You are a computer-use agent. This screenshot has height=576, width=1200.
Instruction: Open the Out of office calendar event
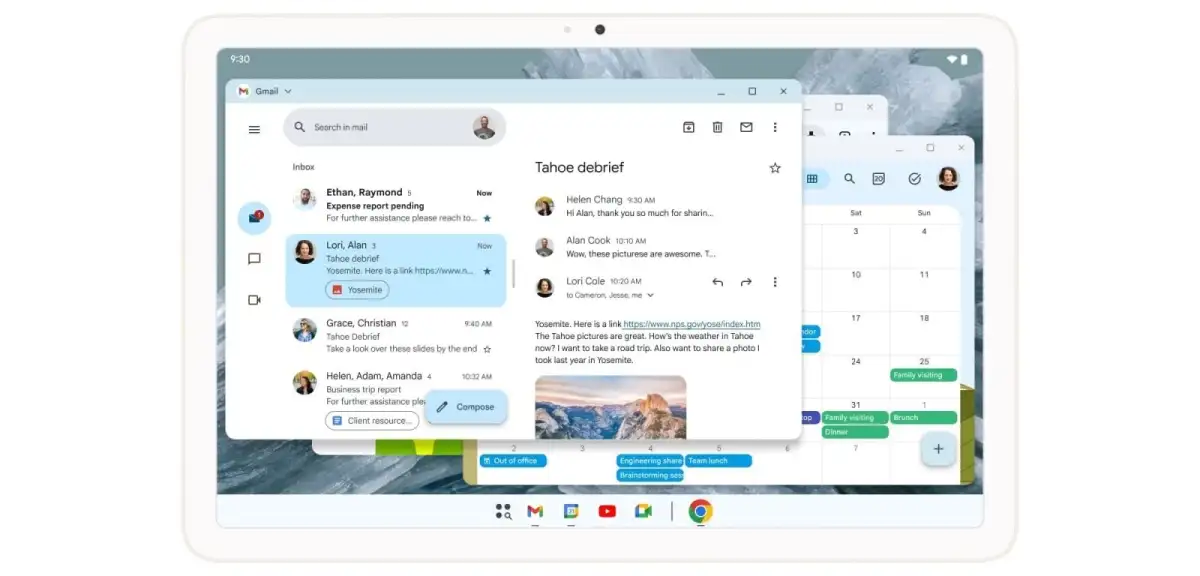coord(513,461)
